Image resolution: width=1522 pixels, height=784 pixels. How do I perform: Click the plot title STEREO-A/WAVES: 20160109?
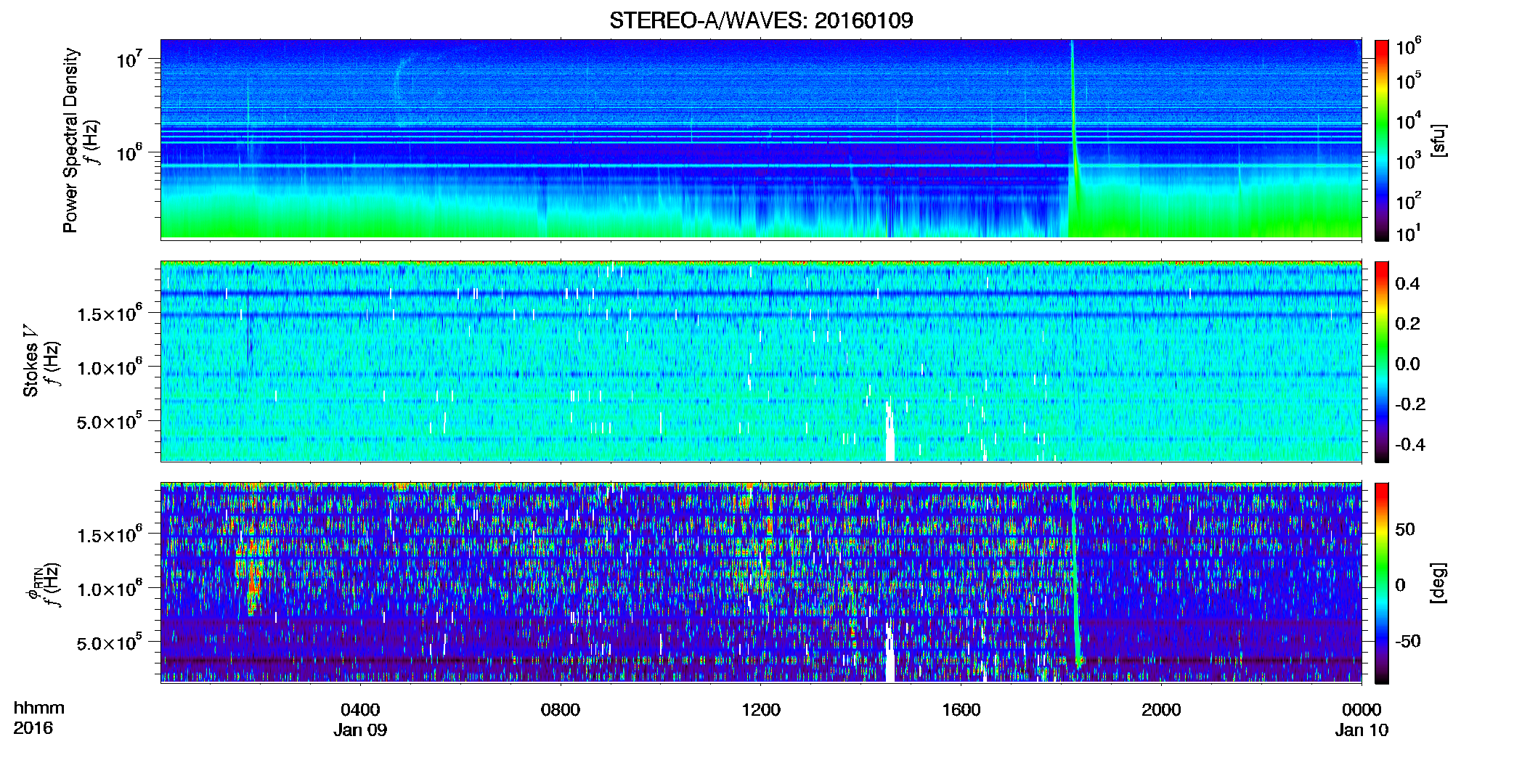tap(761, 20)
